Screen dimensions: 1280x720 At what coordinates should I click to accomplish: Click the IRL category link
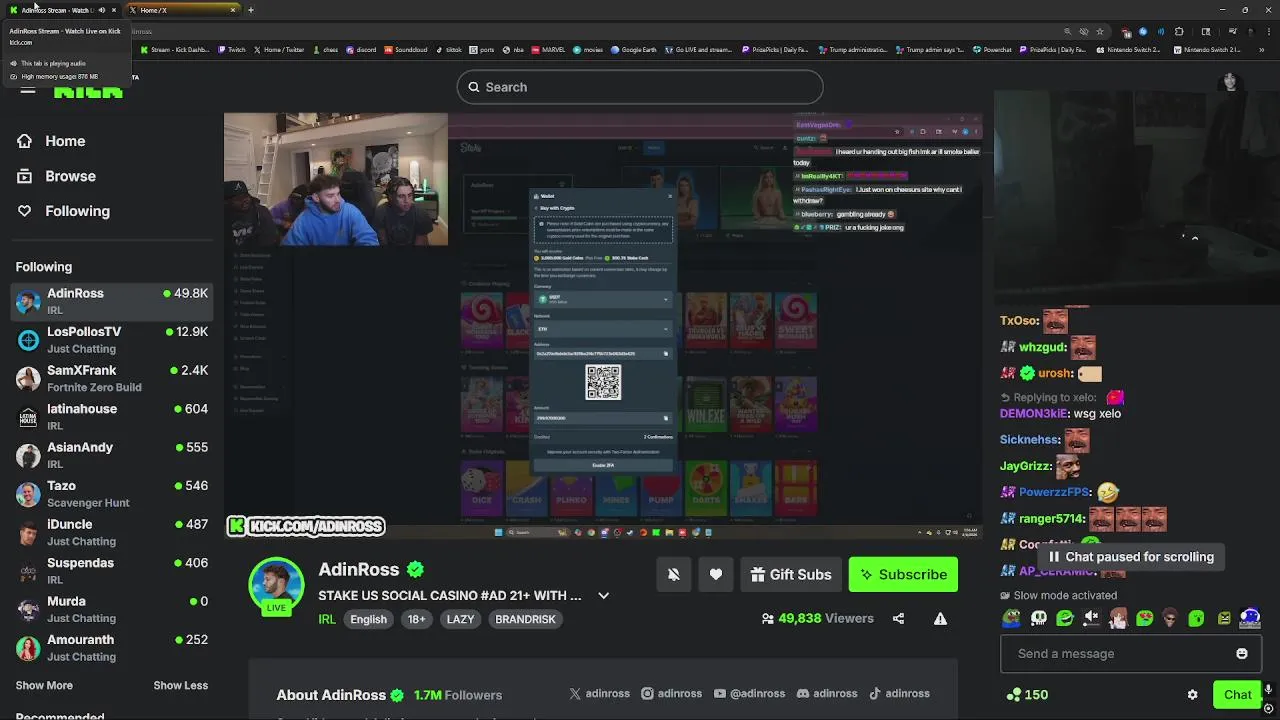pos(327,619)
